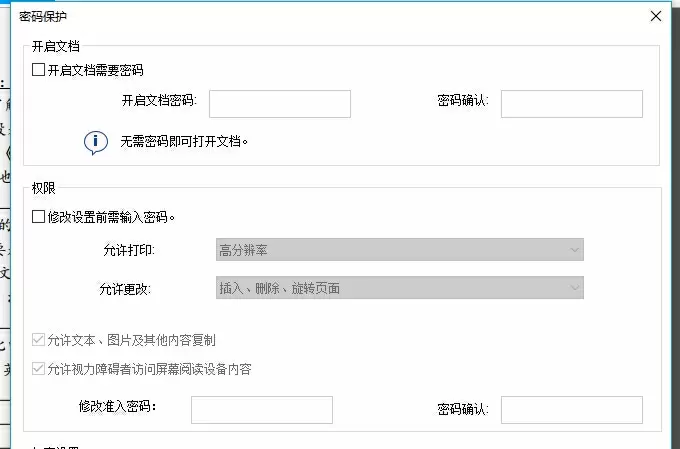This screenshot has height=449, width=680.
Task: Close the 密码保护 dialog
Action: point(656,16)
